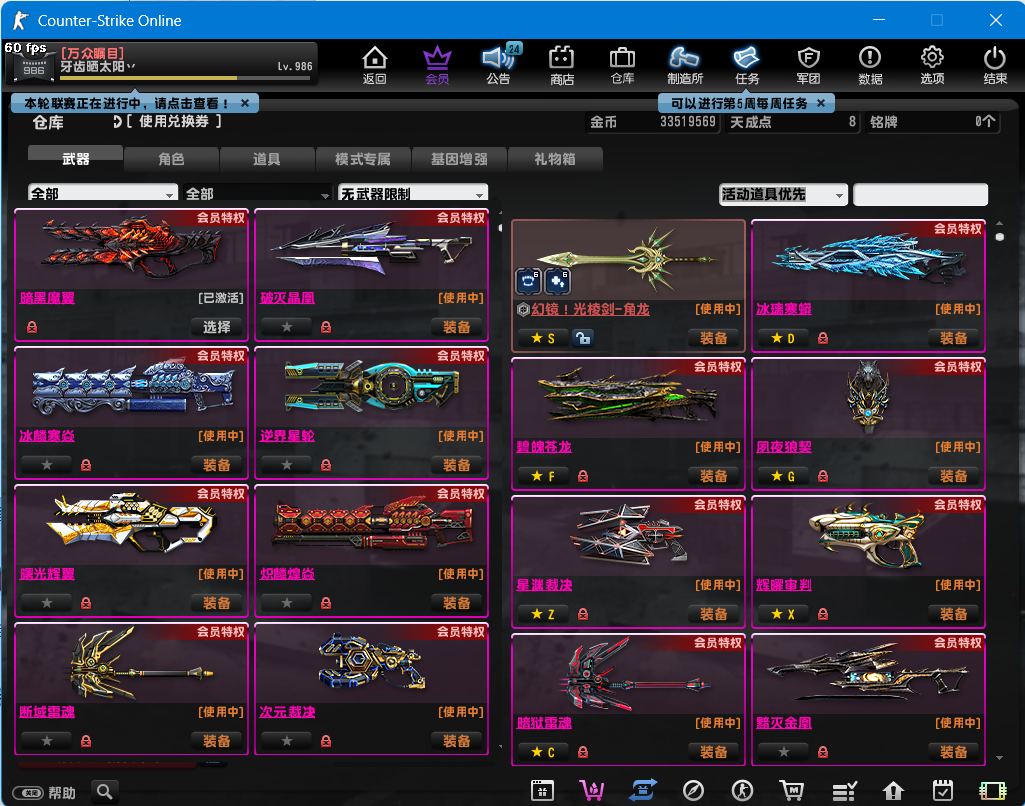Open the gift box window icon in bottom bar
Viewport: 1025px width, 806px height.
point(543,790)
